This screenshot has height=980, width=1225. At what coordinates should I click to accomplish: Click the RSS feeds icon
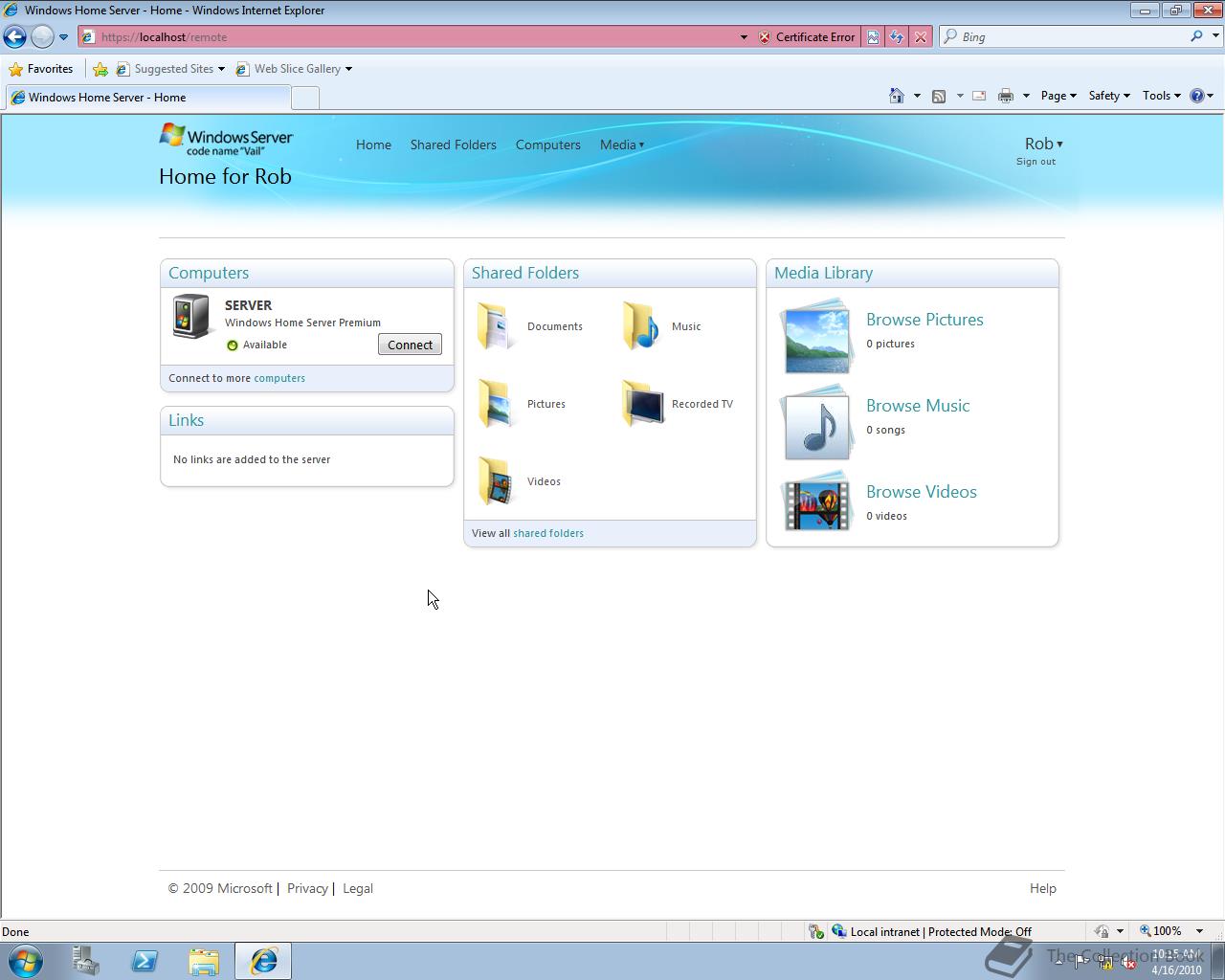point(939,96)
